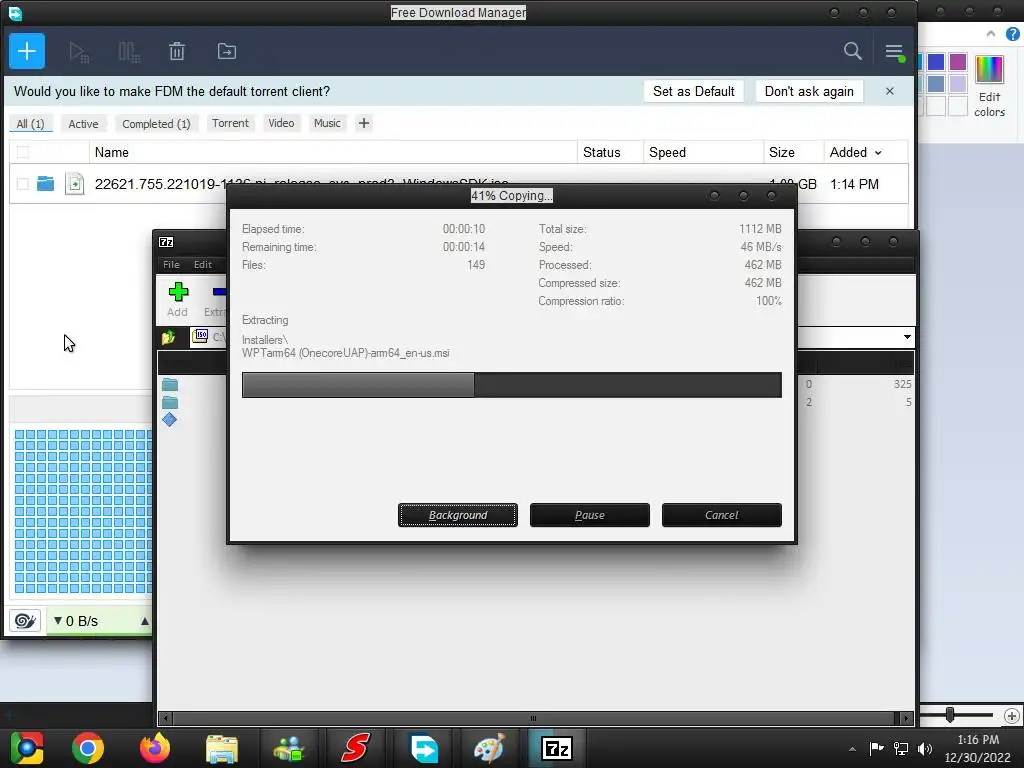The width and height of the screenshot is (1024, 768).
Task: Click the file icon of the 22621.755 download
Action: pos(74,184)
